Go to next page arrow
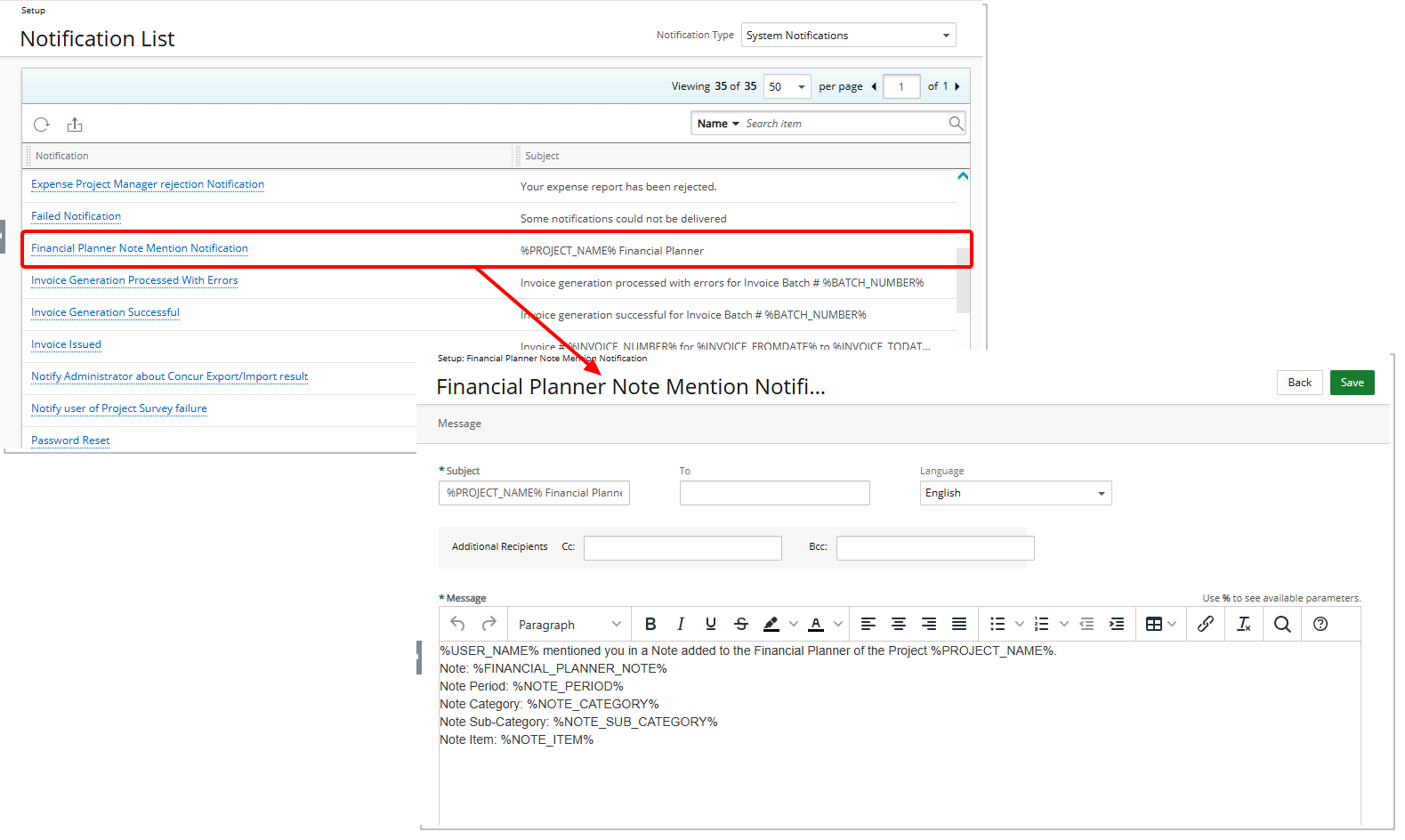This screenshot has height=840, width=1405. (957, 86)
